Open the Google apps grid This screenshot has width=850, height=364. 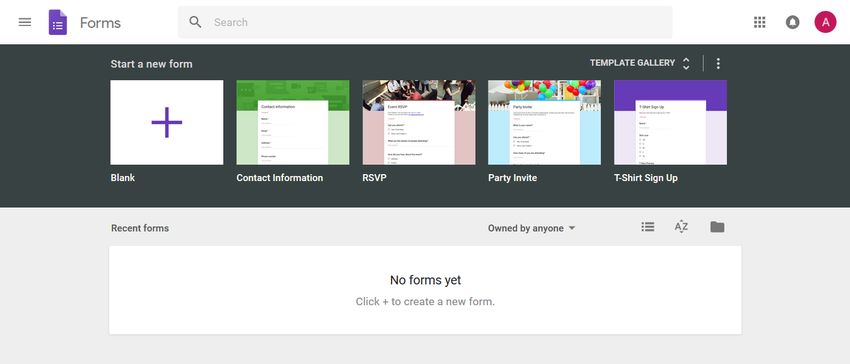pyautogui.click(x=759, y=22)
